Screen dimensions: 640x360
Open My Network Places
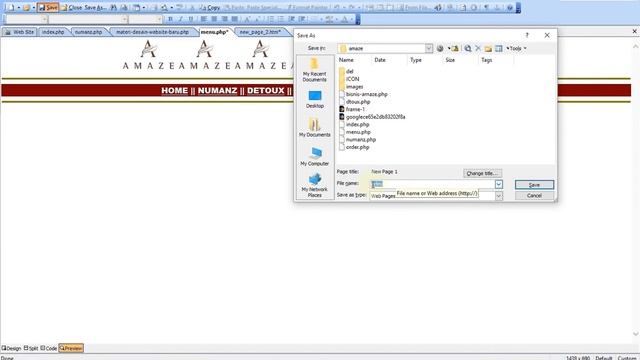pos(314,185)
